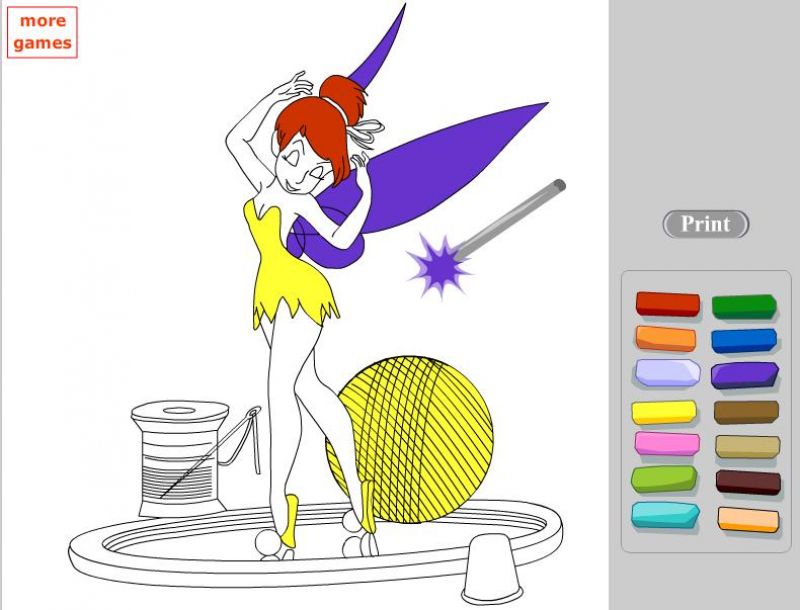Click the 'more games' link
The image size is (800, 610).
coord(42,32)
